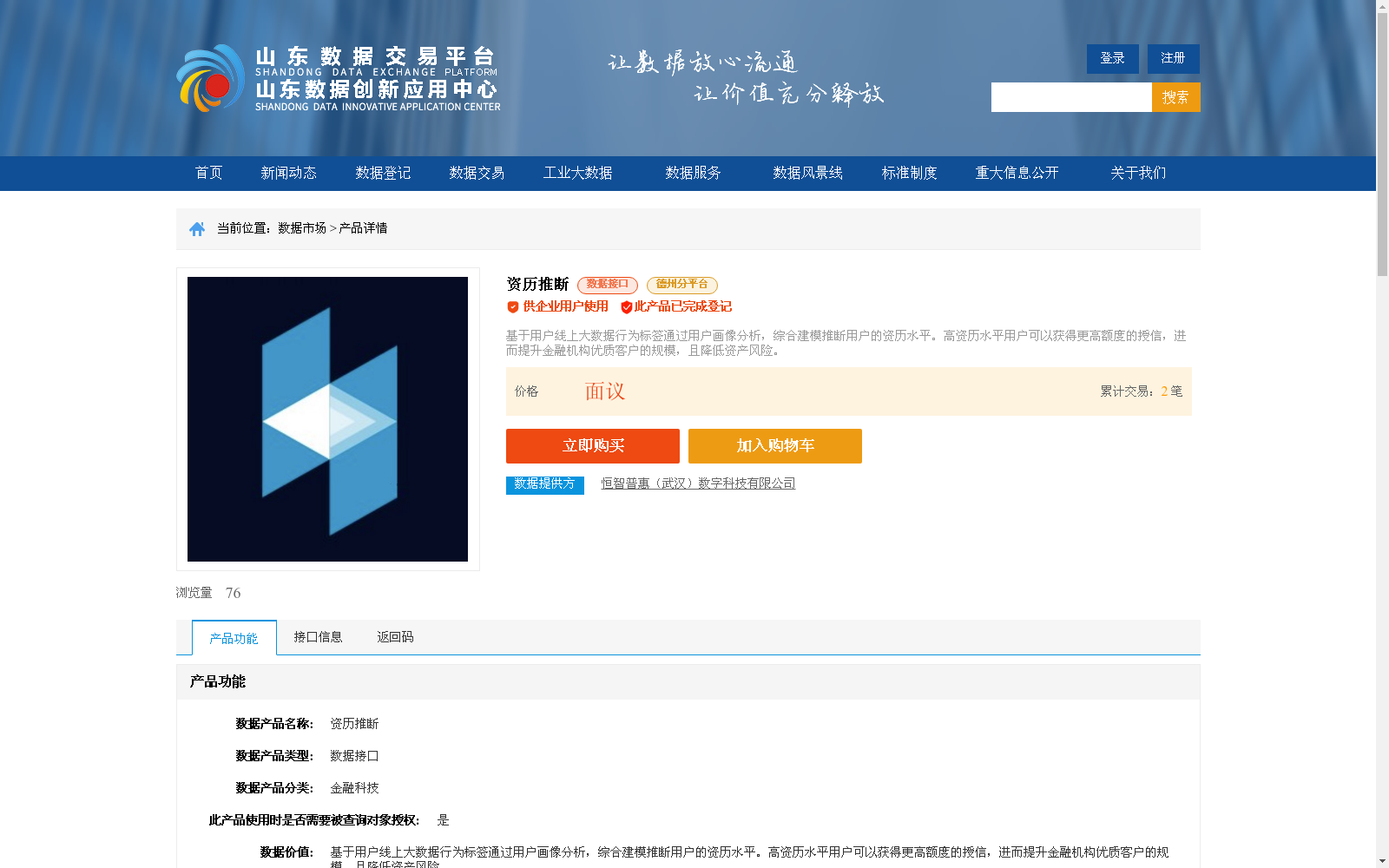Open 数据风景线 menu item

[x=808, y=173]
